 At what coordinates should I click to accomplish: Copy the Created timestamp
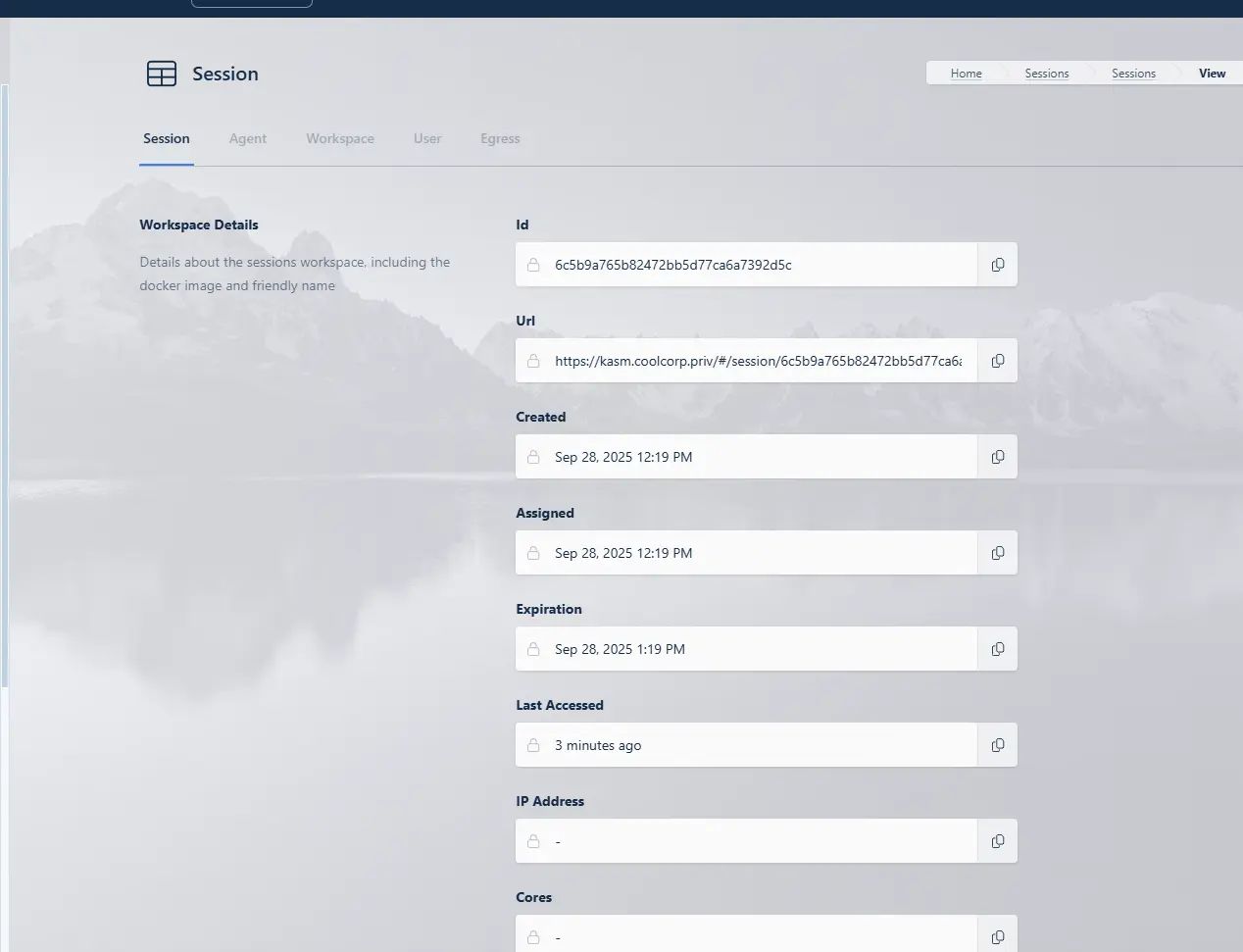pyautogui.click(x=997, y=457)
